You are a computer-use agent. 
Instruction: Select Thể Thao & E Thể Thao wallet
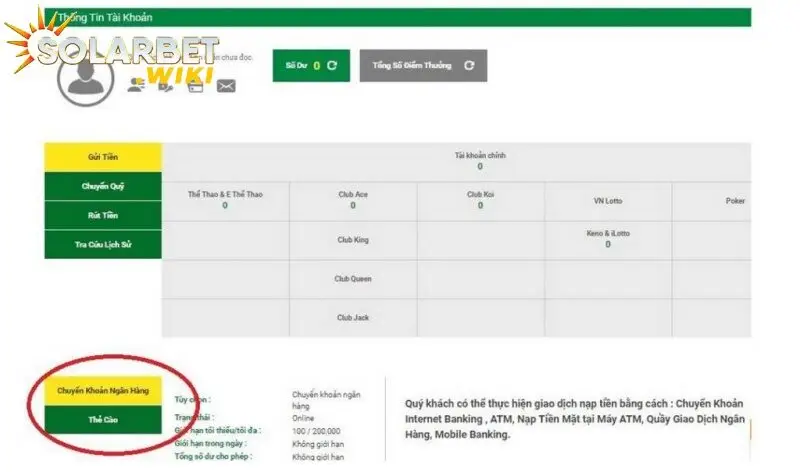(x=226, y=201)
